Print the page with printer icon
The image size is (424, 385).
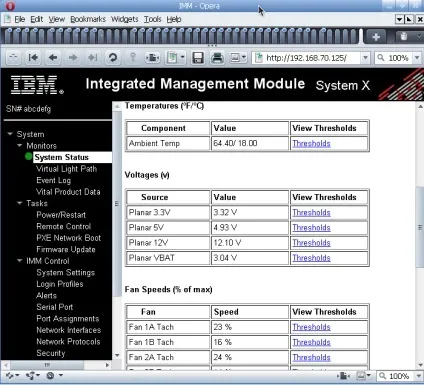click(217, 58)
